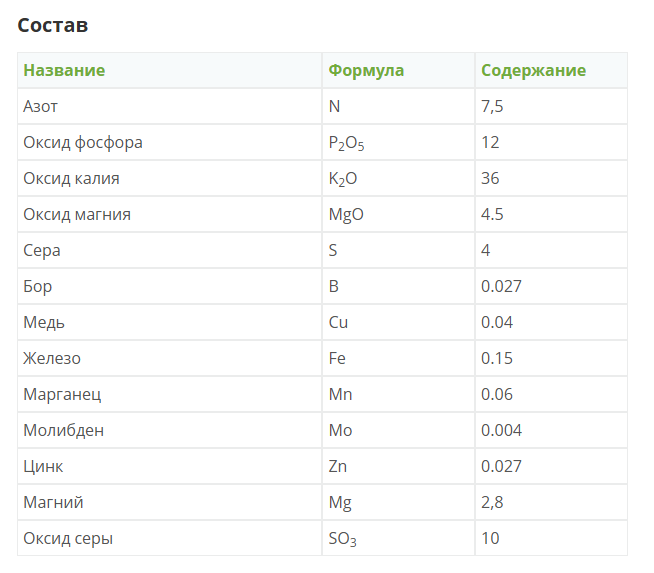Select the "Железо" name cell
Screen dimensions: 654x573
tap(52, 358)
